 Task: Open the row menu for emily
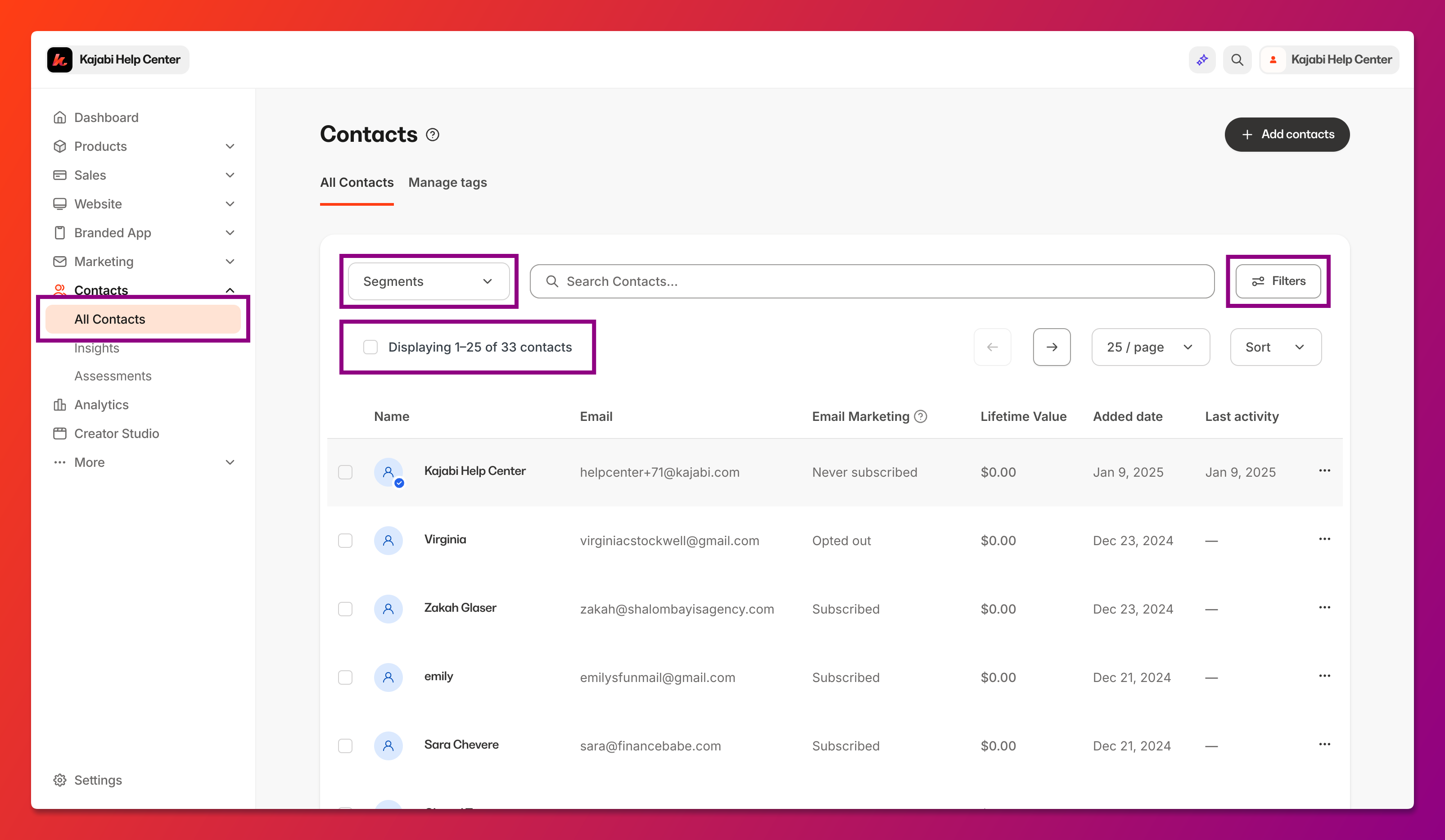(1324, 676)
